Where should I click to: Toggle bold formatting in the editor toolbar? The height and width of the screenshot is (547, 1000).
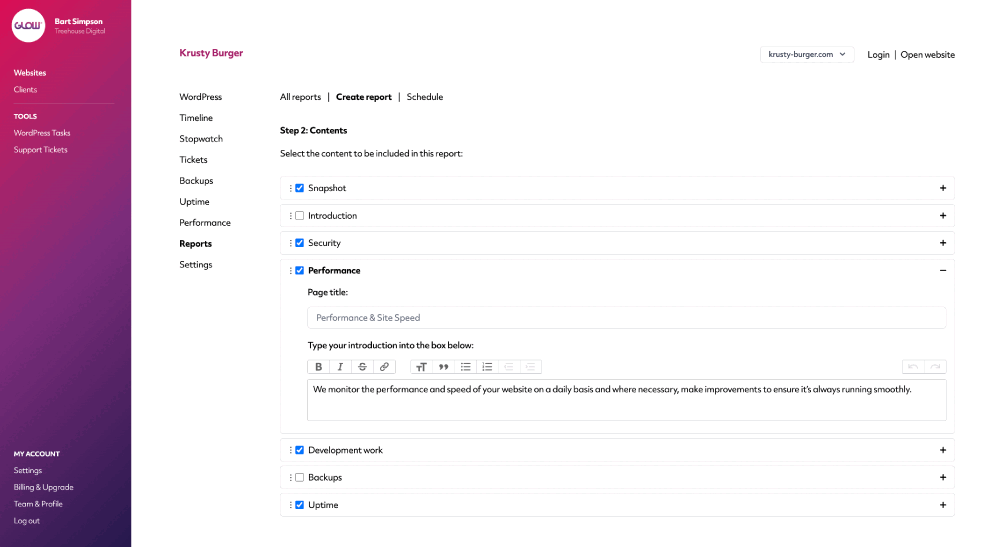[318, 367]
